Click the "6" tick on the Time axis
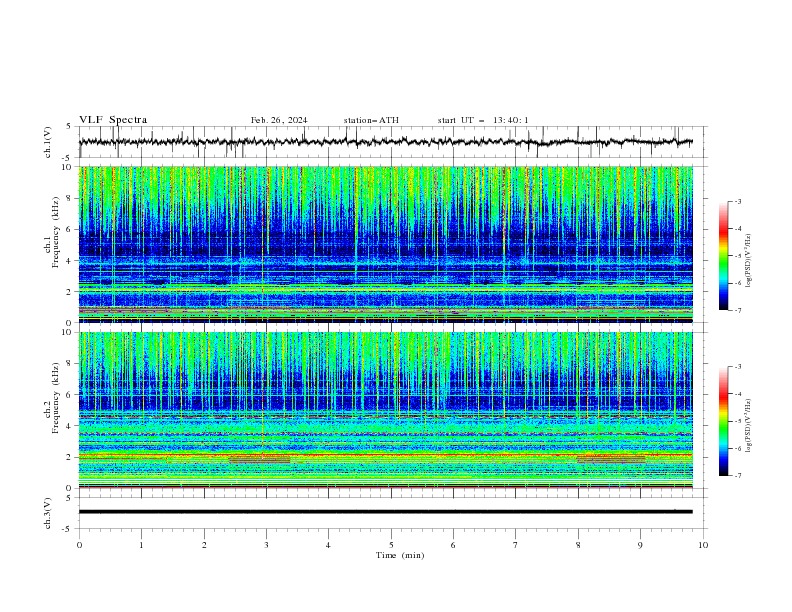Image resolution: width=792 pixels, height=612 pixels. point(453,545)
